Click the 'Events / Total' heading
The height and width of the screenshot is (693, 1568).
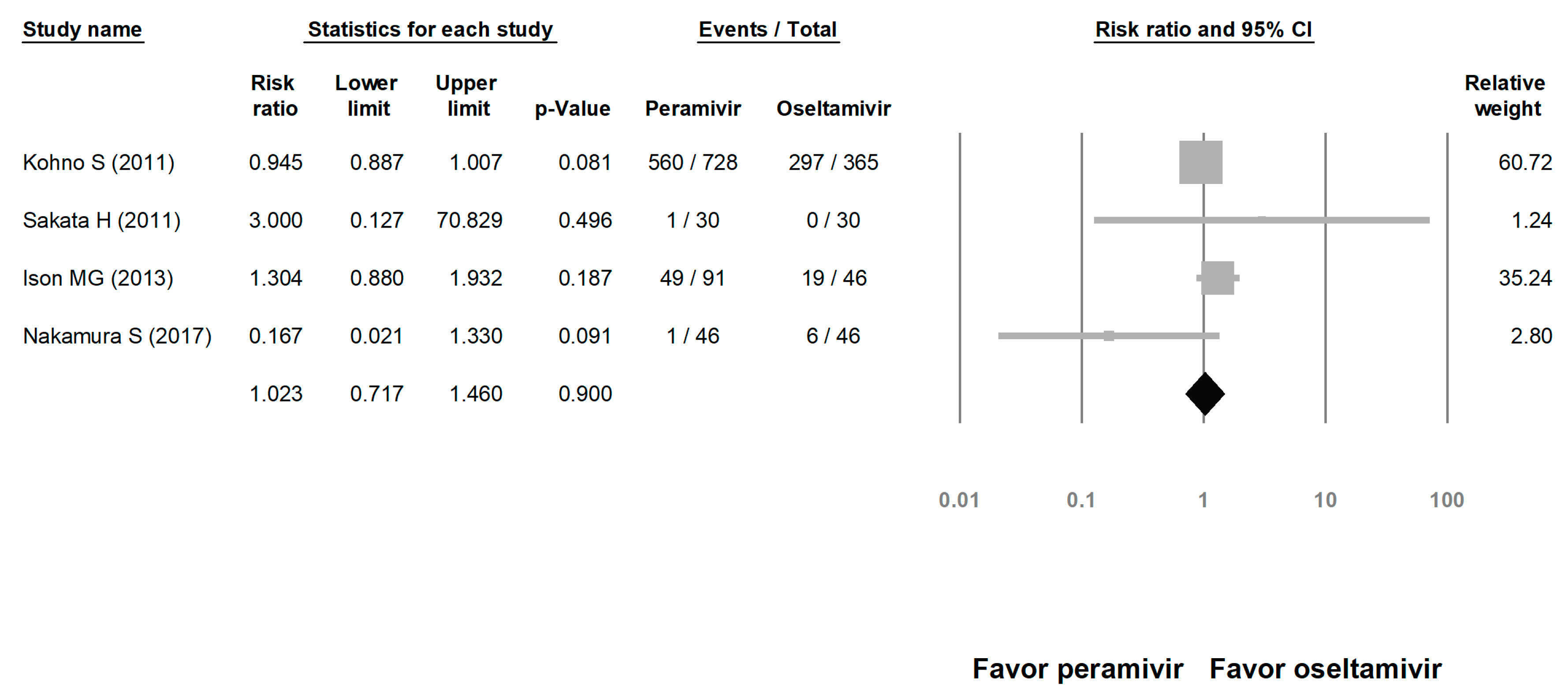[767, 29]
